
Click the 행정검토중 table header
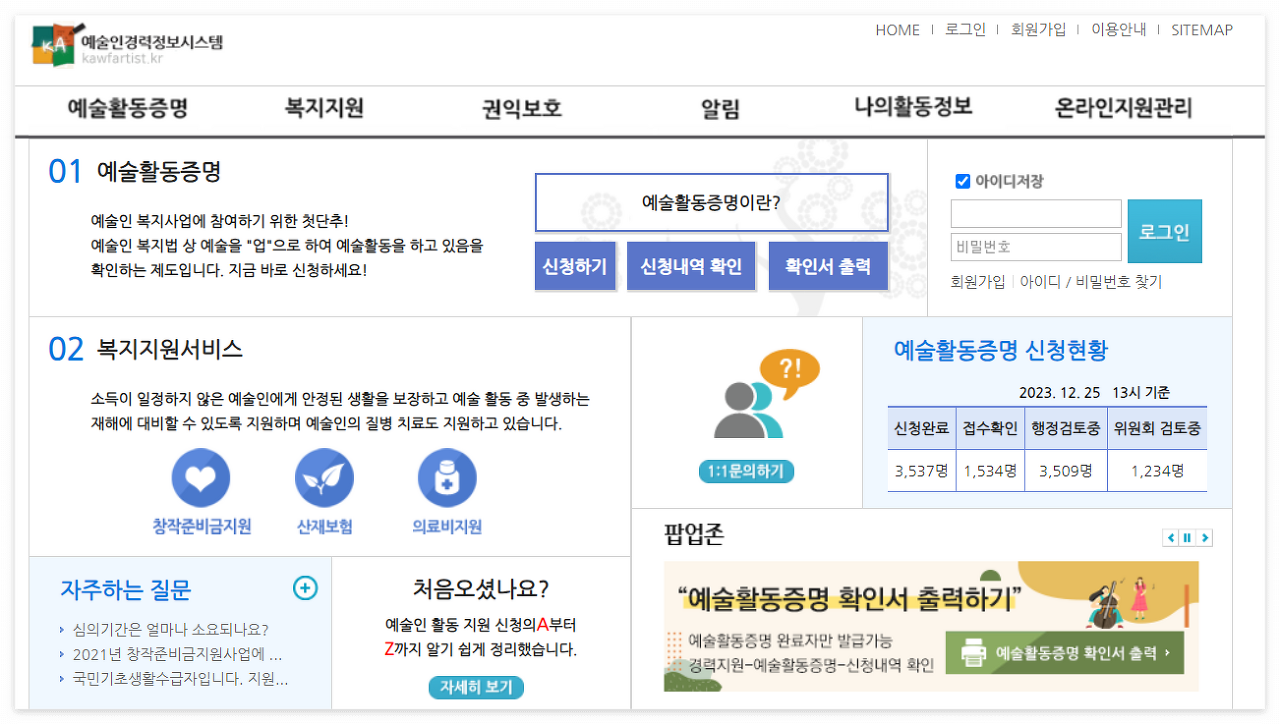1066,429
